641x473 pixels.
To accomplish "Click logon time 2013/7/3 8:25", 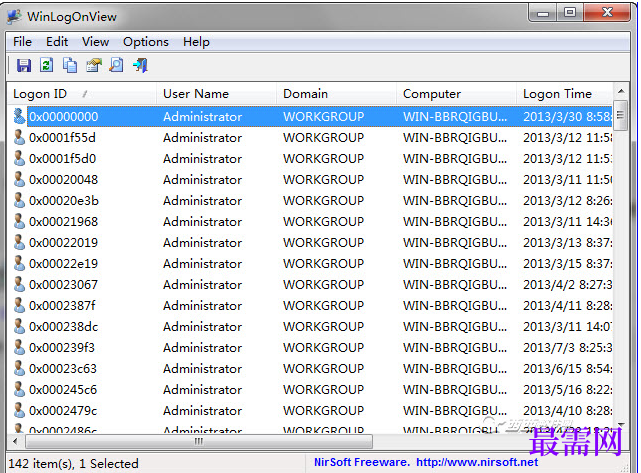I will (567, 347).
